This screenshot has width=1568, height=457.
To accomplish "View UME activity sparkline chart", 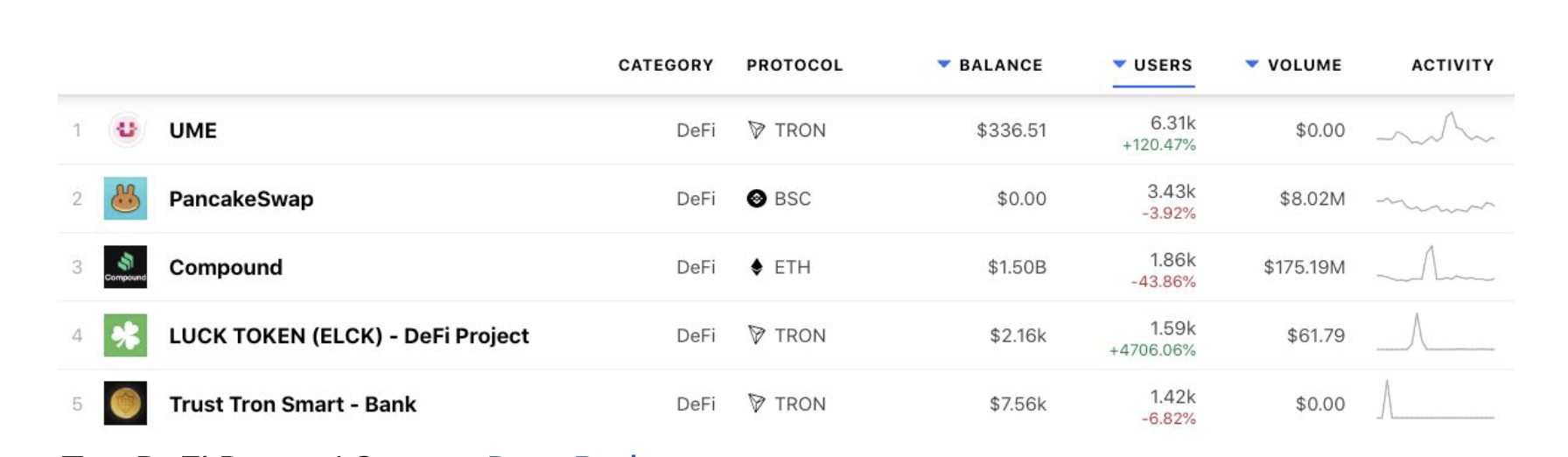I will (1436, 129).
